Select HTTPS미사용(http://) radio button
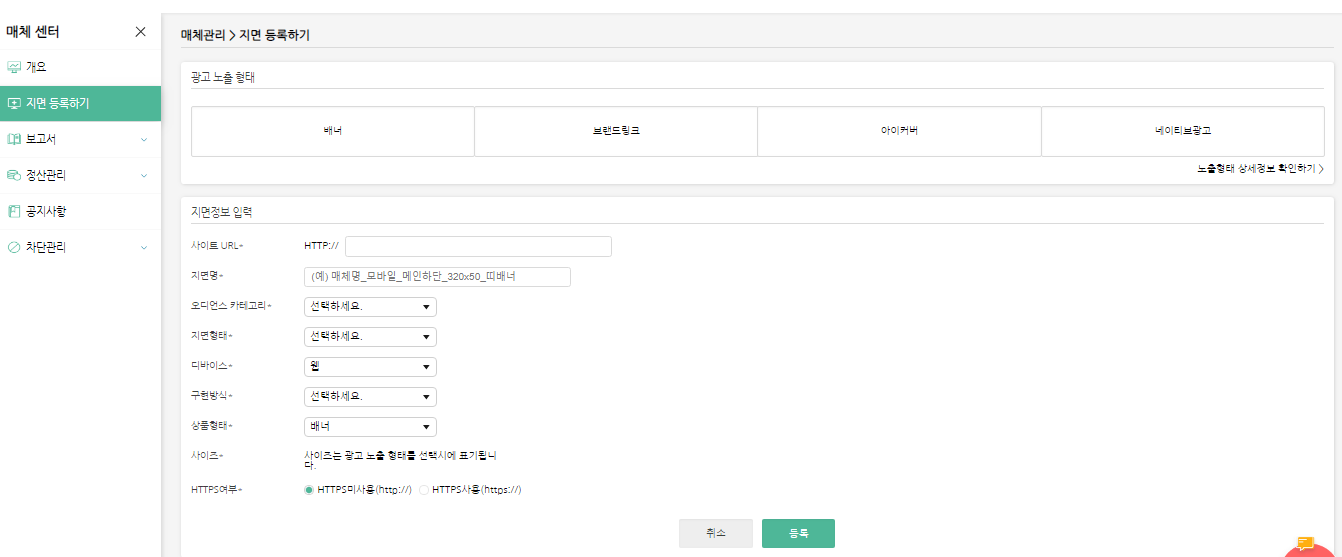This screenshot has height=557, width=1342. point(309,490)
